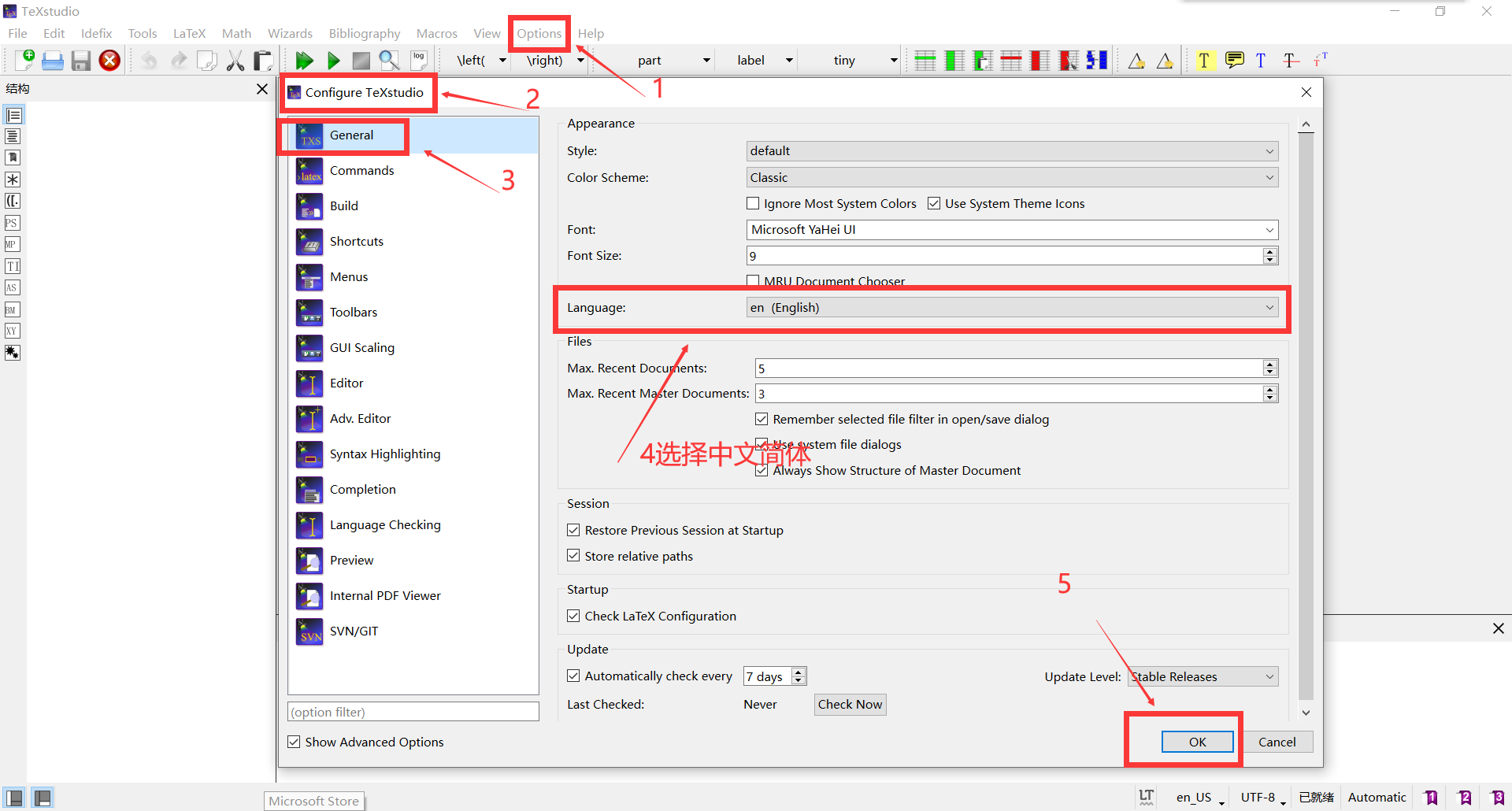Click the Cancel button
1512x811 pixels.
(1277, 742)
